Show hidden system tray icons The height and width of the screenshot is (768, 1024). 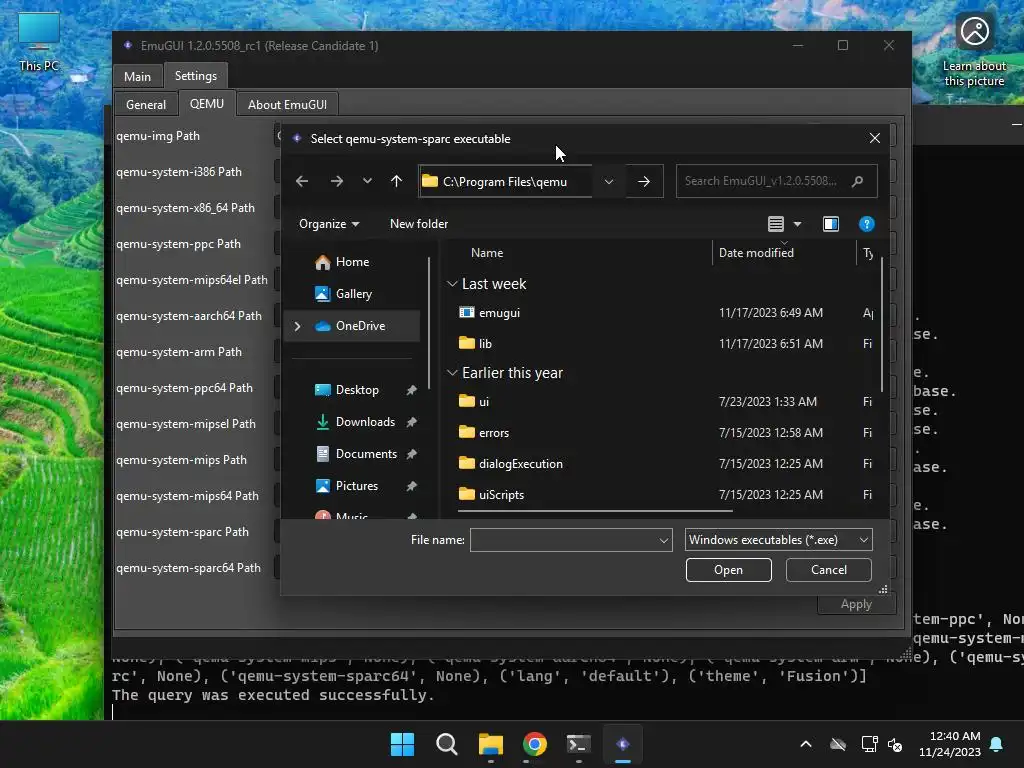tap(806, 744)
